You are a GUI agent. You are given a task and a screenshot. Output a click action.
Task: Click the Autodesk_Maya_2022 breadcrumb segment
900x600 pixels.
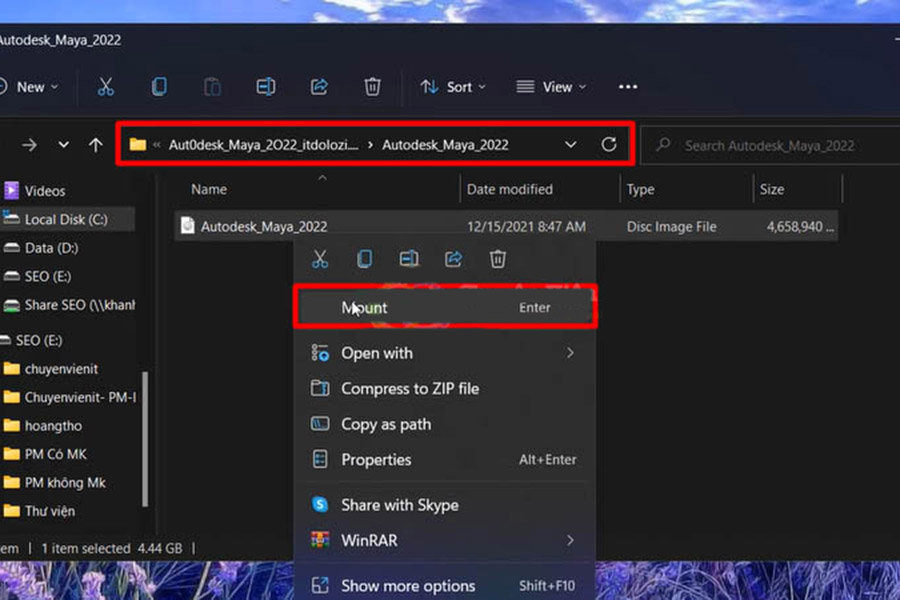point(445,145)
